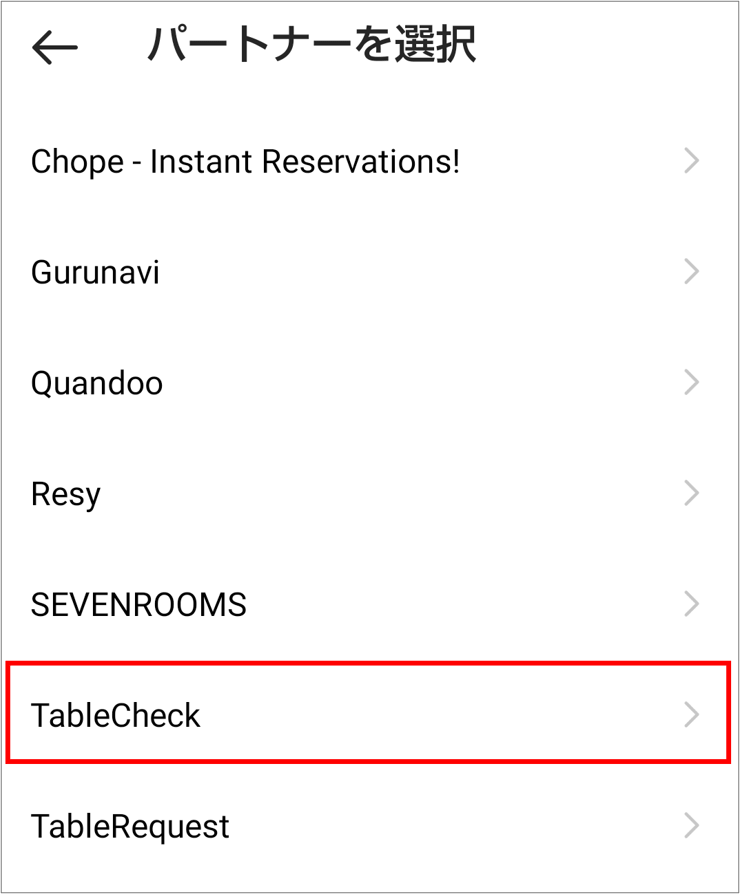Choose the Gurunavi partner label
This screenshot has width=740, height=894.
click(95, 272)
